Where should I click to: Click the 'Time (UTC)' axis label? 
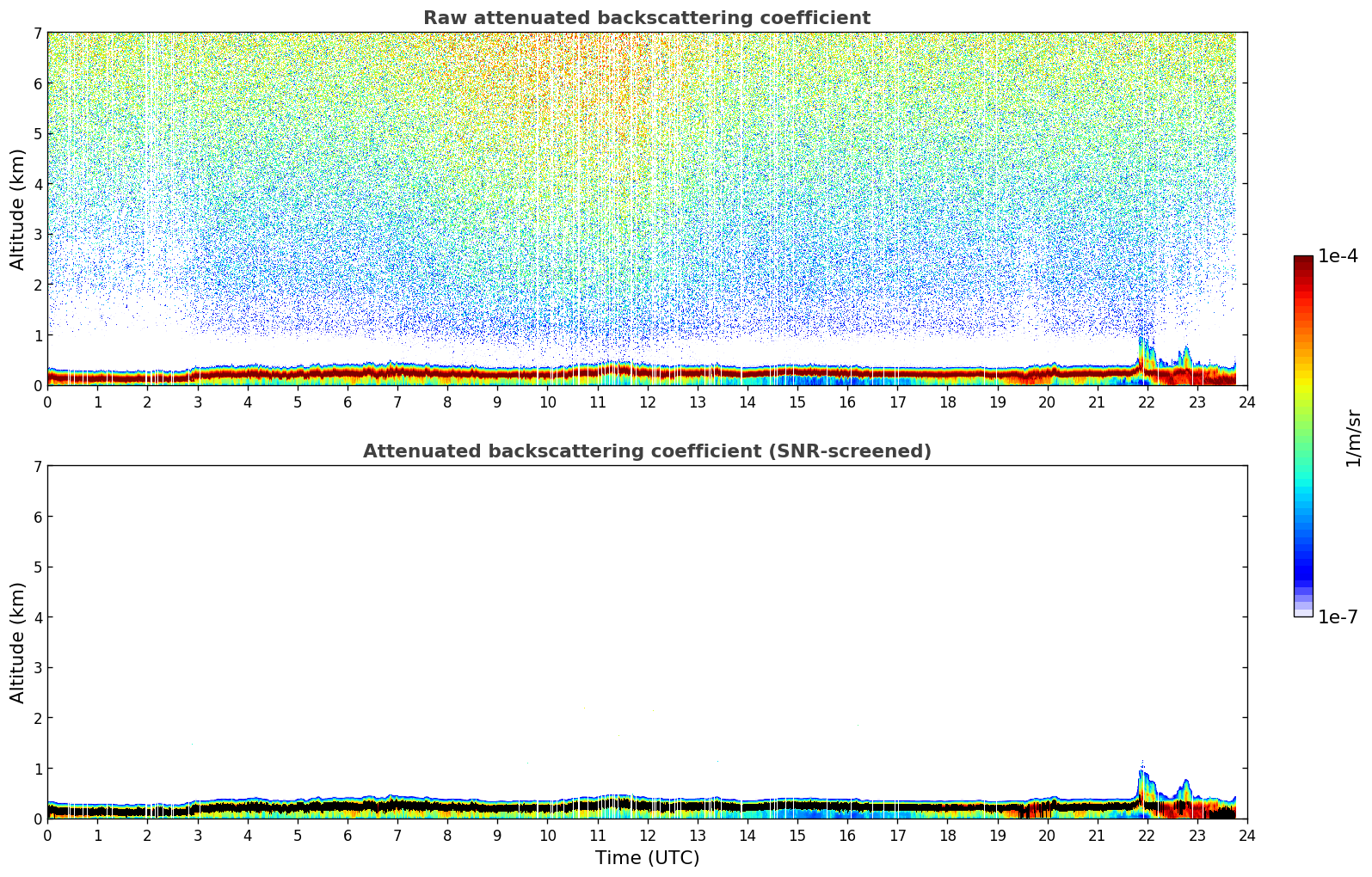(647, 858)
